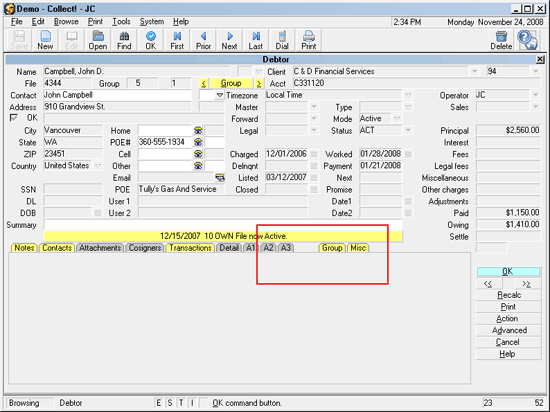Image resolution: width=550 pixels, height=412 pixels.
Task: Click the yellow Group button
Action: click(231, 83)
